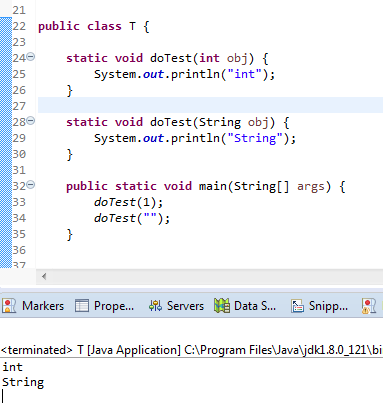
Task: Click the highlighted empty line 27
Action: click(x=210, y=105)
